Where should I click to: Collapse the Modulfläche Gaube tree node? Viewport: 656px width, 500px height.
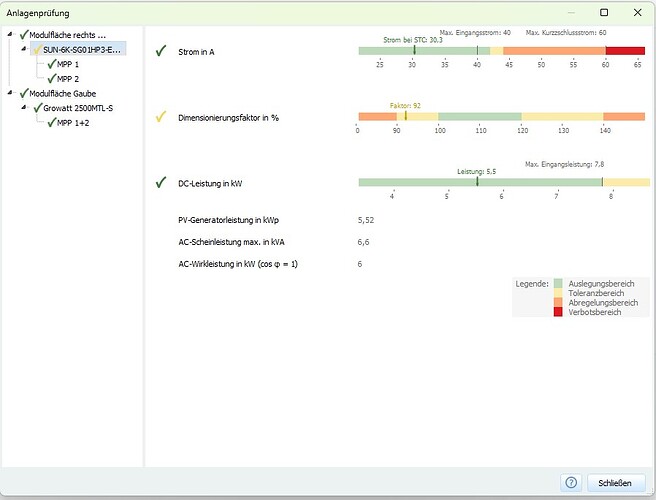[10, 93]
